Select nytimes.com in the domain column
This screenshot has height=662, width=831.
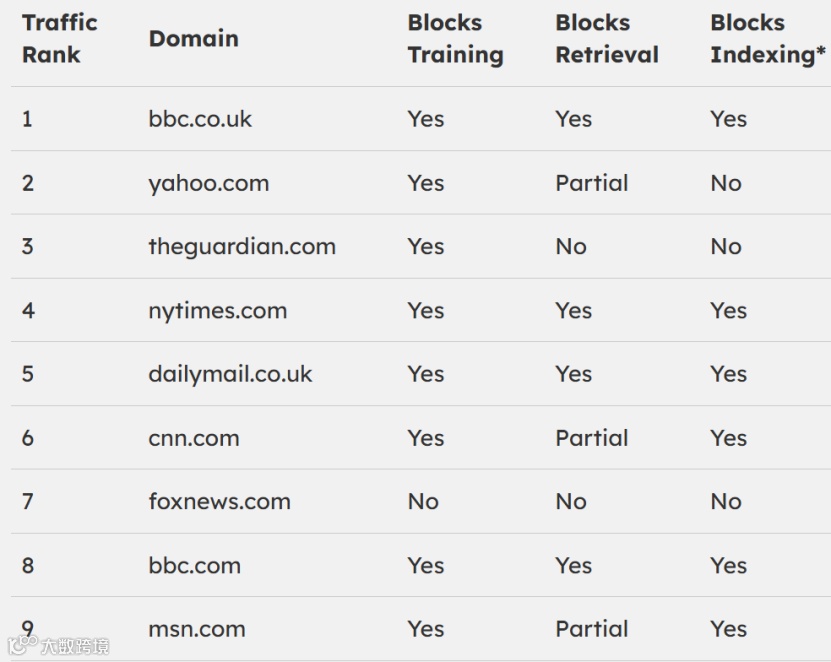pos(218,311)
